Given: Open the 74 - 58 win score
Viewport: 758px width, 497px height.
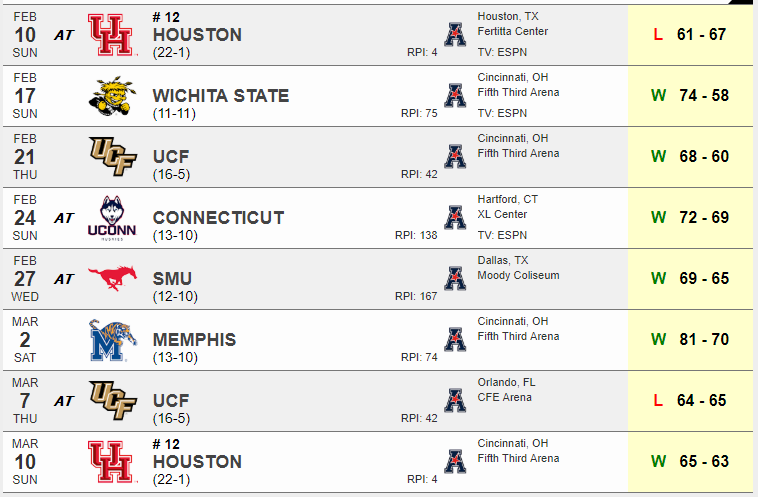Looking at the screenshot, I should click(x=704, y=95).
